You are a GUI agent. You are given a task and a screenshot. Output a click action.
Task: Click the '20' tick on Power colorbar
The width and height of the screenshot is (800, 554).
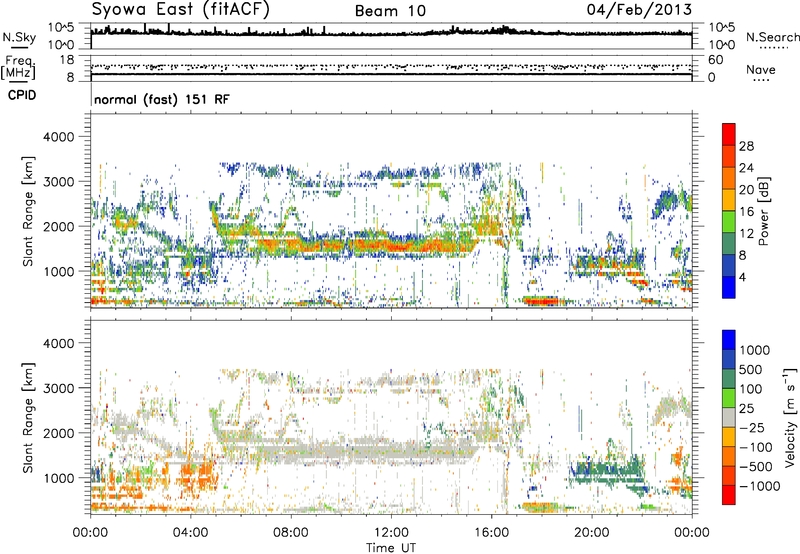coord(746,190)
